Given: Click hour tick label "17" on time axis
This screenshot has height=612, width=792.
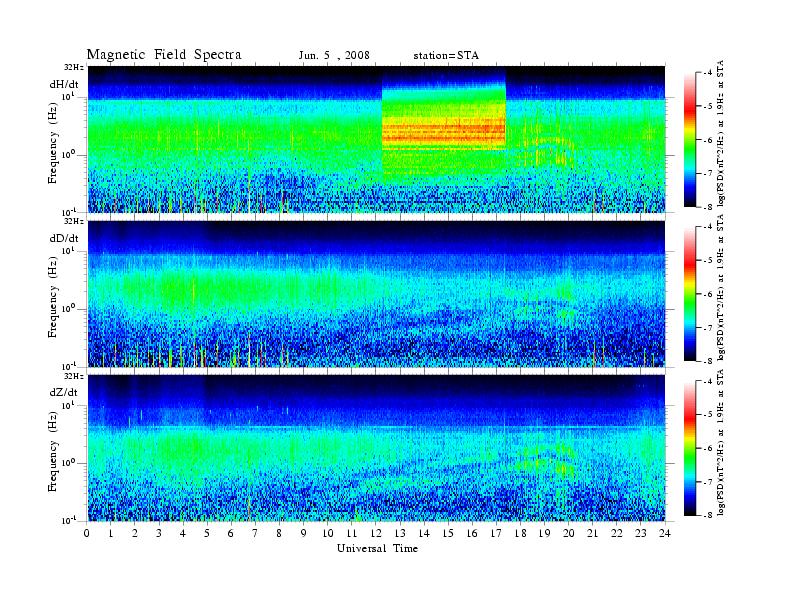Looking at the screenshot, I should (496, 533).
